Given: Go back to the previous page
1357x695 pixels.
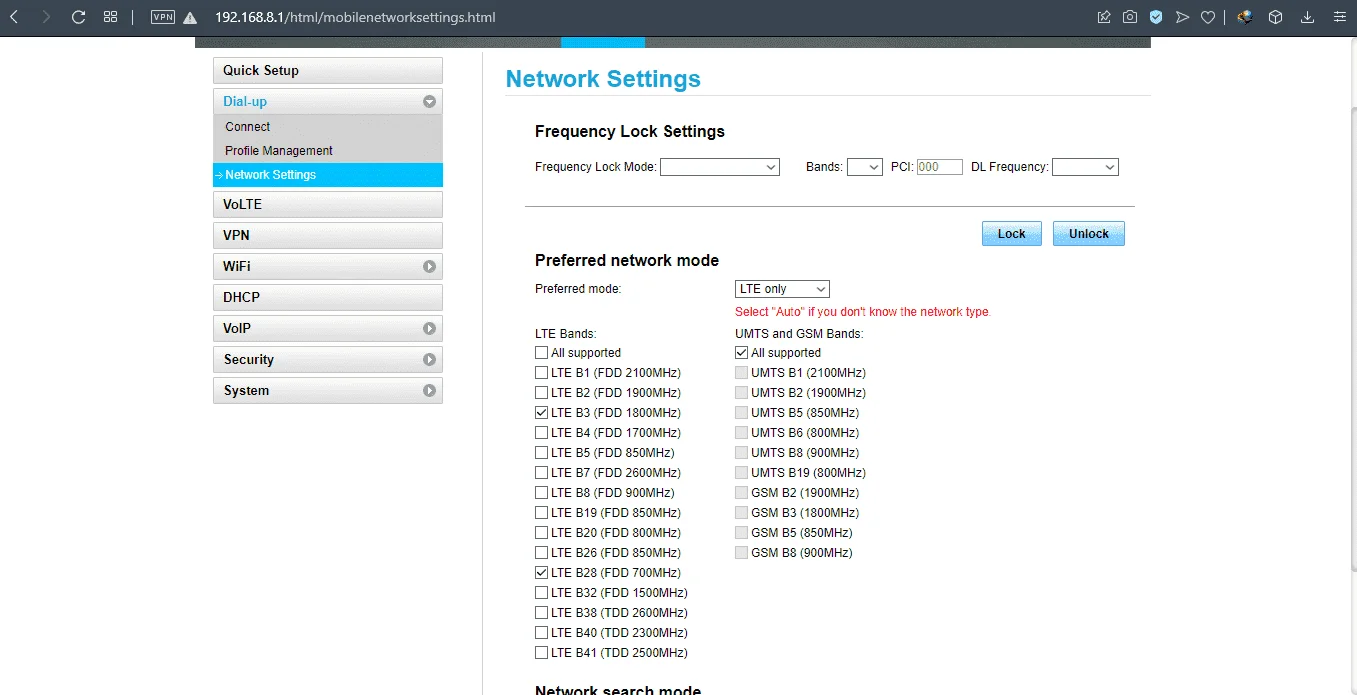Looking at the screenshot, I should click(14, 17).
